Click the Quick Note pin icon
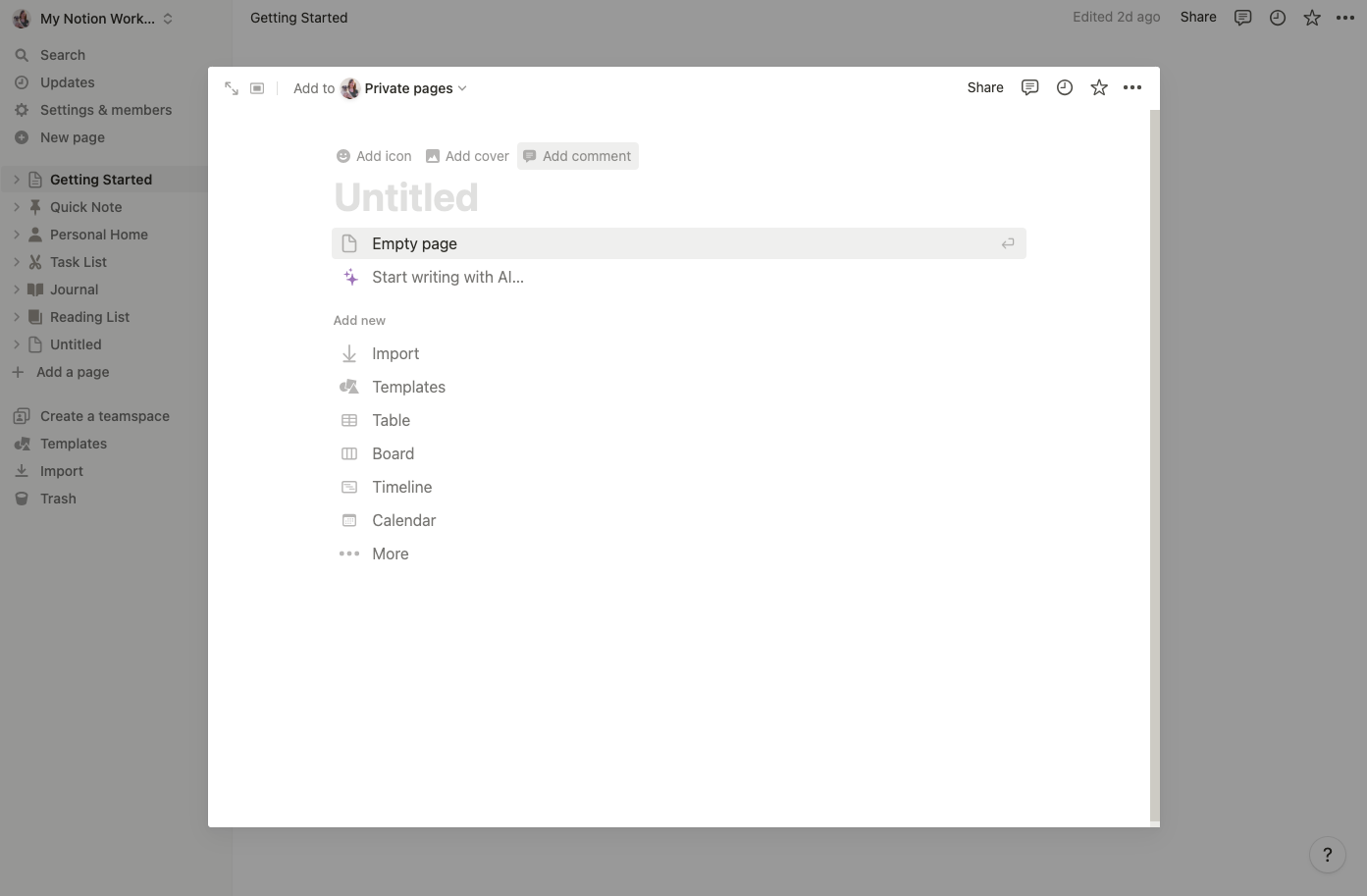Screen dimensions: 1367x896 (35, 207)
